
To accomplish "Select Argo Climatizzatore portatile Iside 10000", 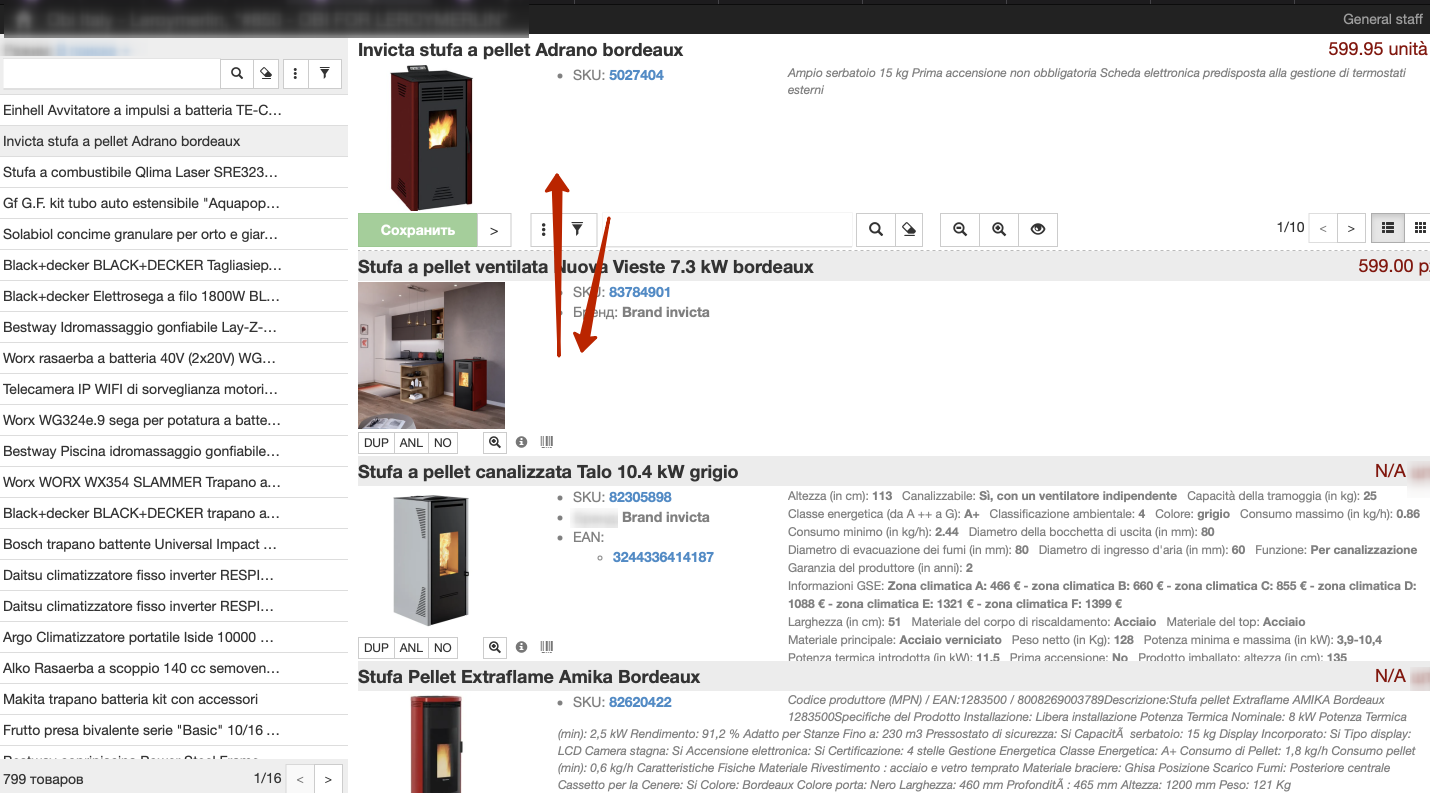I will (174, 637).
